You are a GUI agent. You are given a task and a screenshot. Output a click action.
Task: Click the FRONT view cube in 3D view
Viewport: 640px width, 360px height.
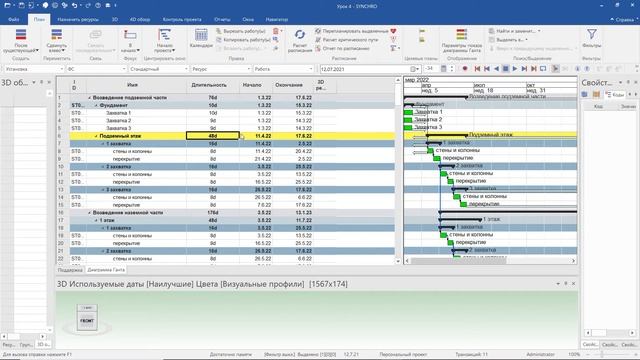[x=87, y=321]
